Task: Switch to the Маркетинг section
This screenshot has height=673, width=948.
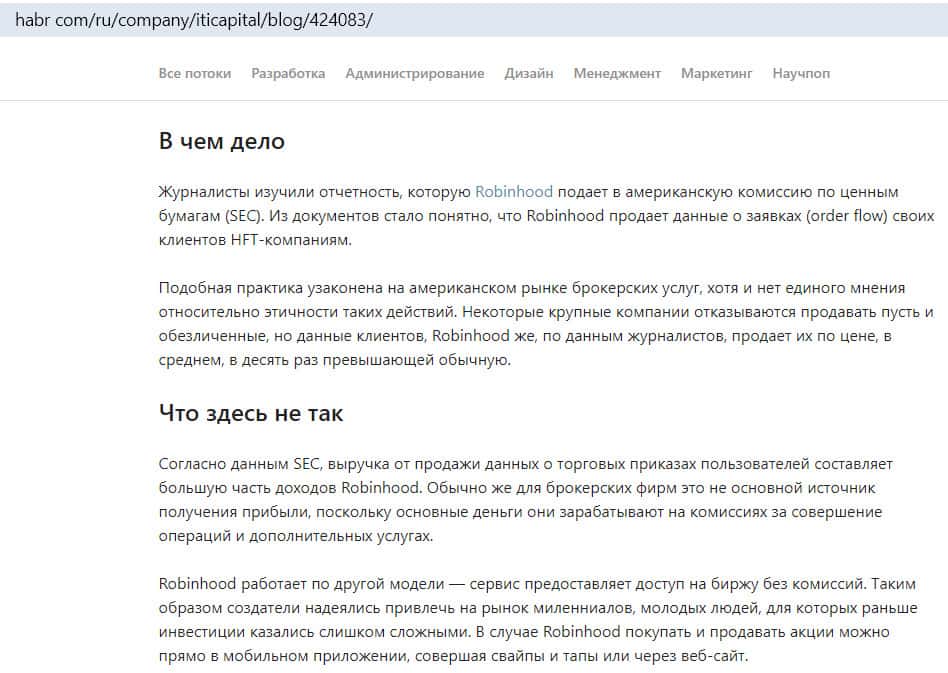Action: click(x=716, y=73)
